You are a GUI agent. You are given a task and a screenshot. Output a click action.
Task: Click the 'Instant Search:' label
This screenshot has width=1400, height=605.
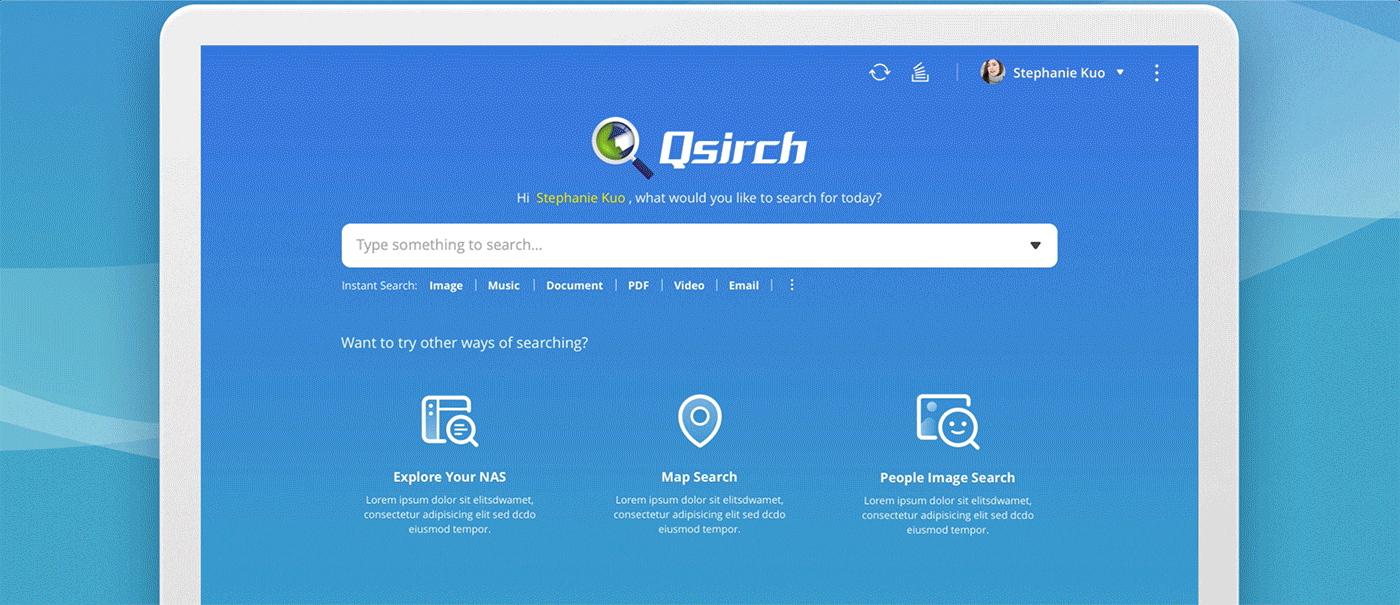pyautogui.click(x=379, y=285)
